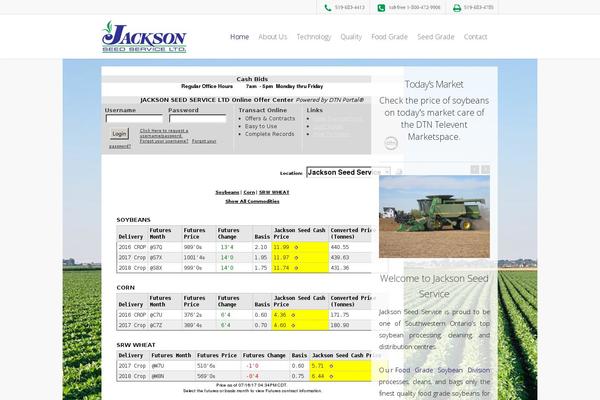
Task: Click icon next to 4.60 corn cash price
Action: coord(293,325)
